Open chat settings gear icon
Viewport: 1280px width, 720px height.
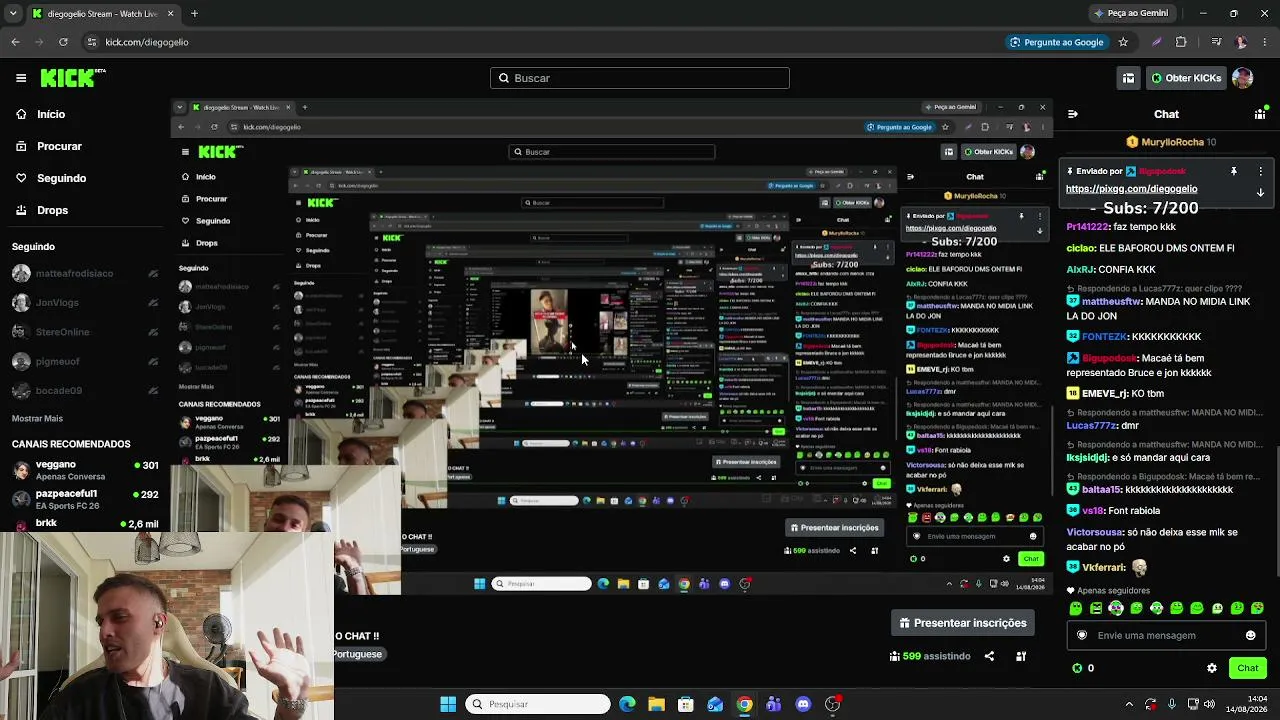1212,668
